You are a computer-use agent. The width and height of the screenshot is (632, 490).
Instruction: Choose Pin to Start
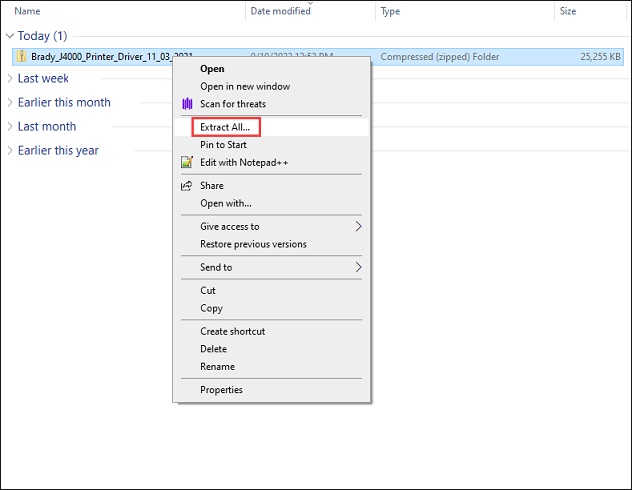pos(223,145)
